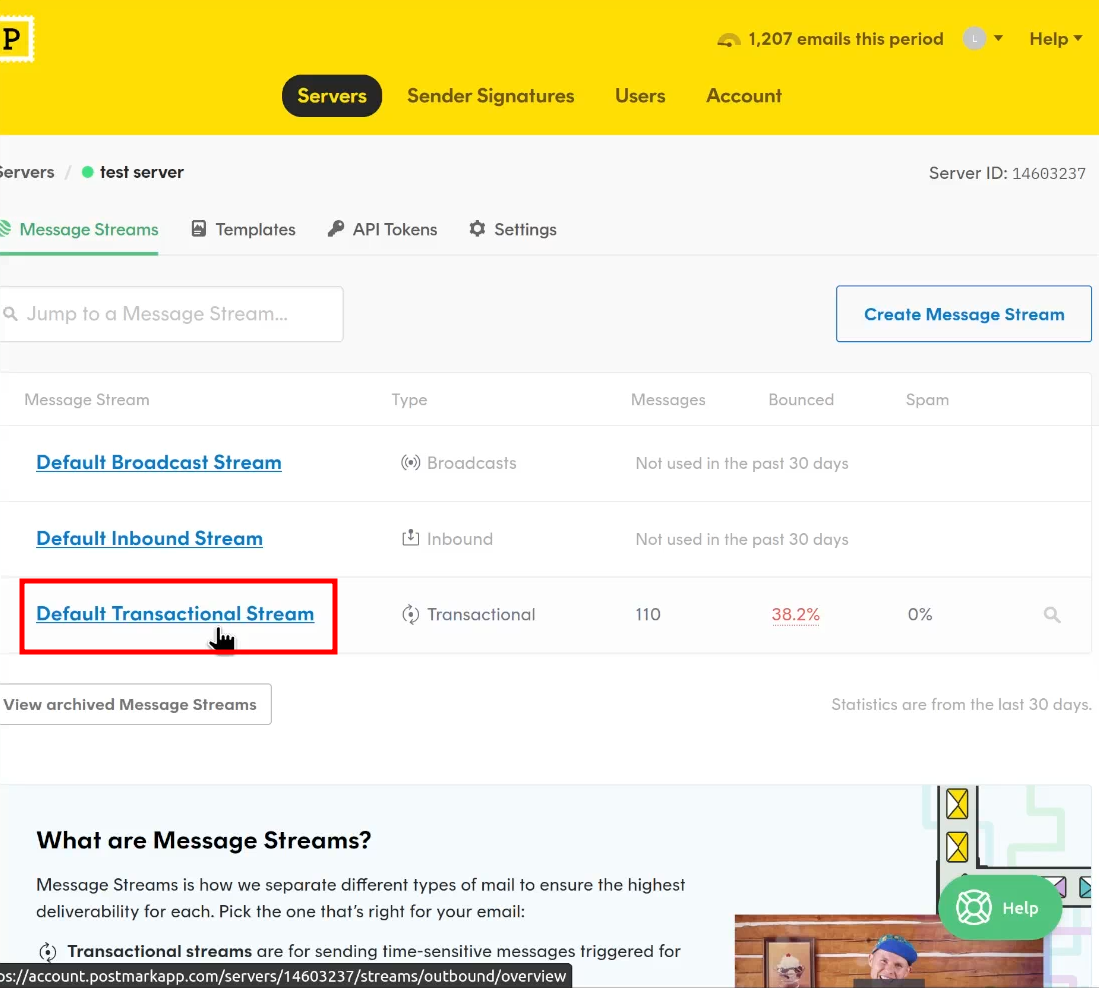Click the Transactional streams info icon

48,952
